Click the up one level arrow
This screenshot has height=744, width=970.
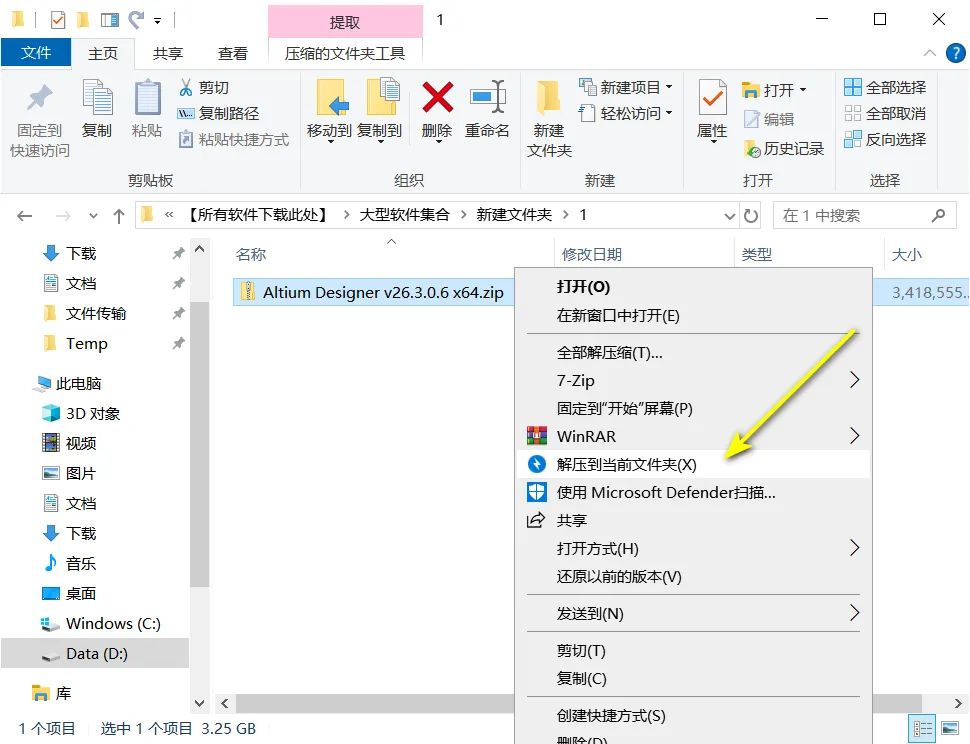[119, 216]
